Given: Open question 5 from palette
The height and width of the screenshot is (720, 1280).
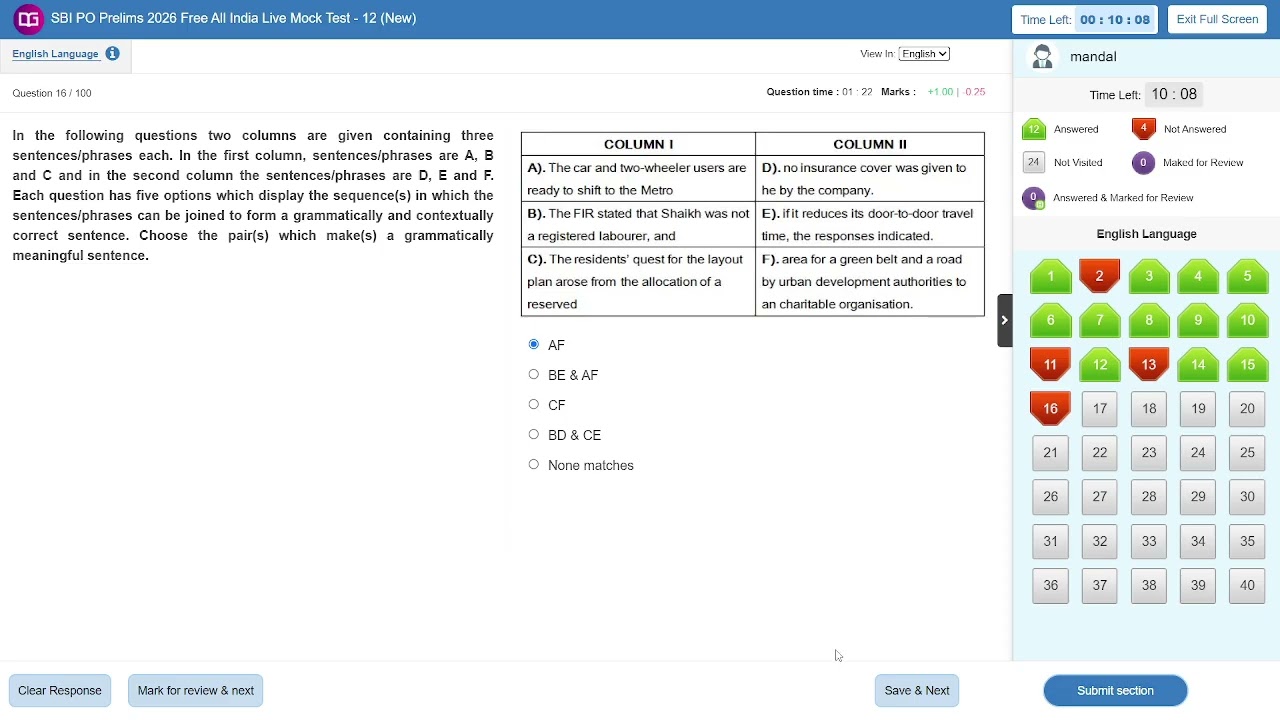Looking at the screenshot, I should [x=1247, y=277].
